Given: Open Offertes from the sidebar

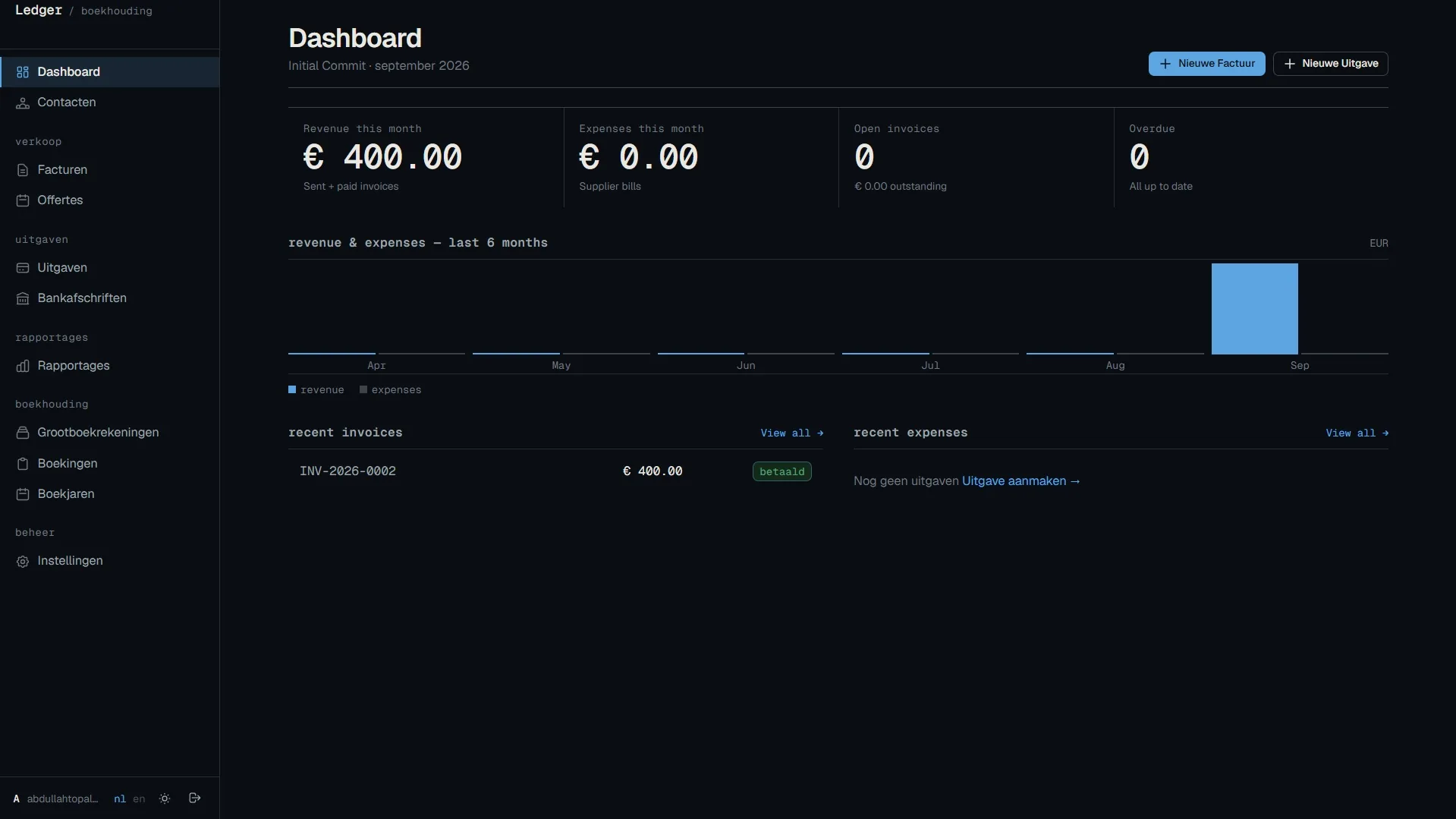Looking at the screenshot, I should click(110, 200).
